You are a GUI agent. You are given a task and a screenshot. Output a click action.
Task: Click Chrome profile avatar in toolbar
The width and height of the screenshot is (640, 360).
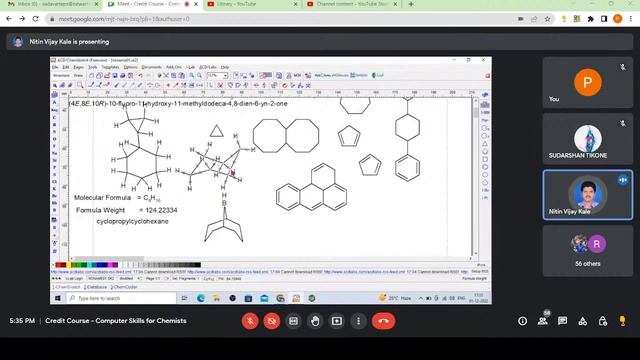click(618, 19)
